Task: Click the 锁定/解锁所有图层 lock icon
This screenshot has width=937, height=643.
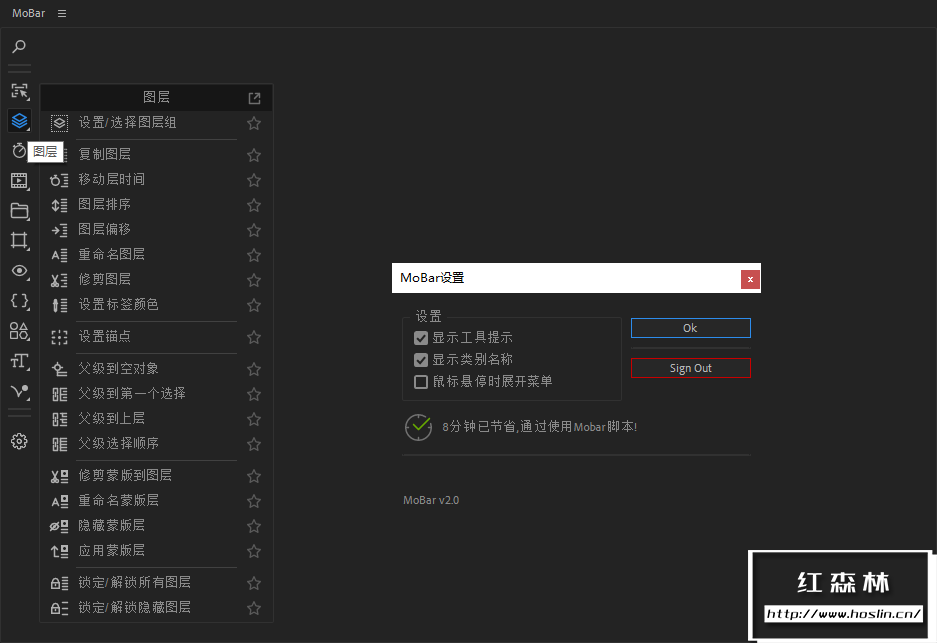Action: 59,583
